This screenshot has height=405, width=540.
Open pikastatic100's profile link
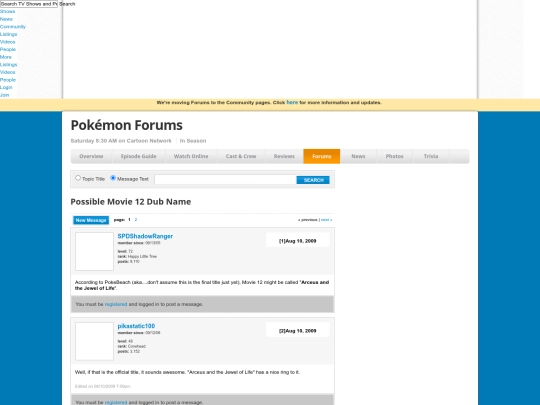coord(136,326)
